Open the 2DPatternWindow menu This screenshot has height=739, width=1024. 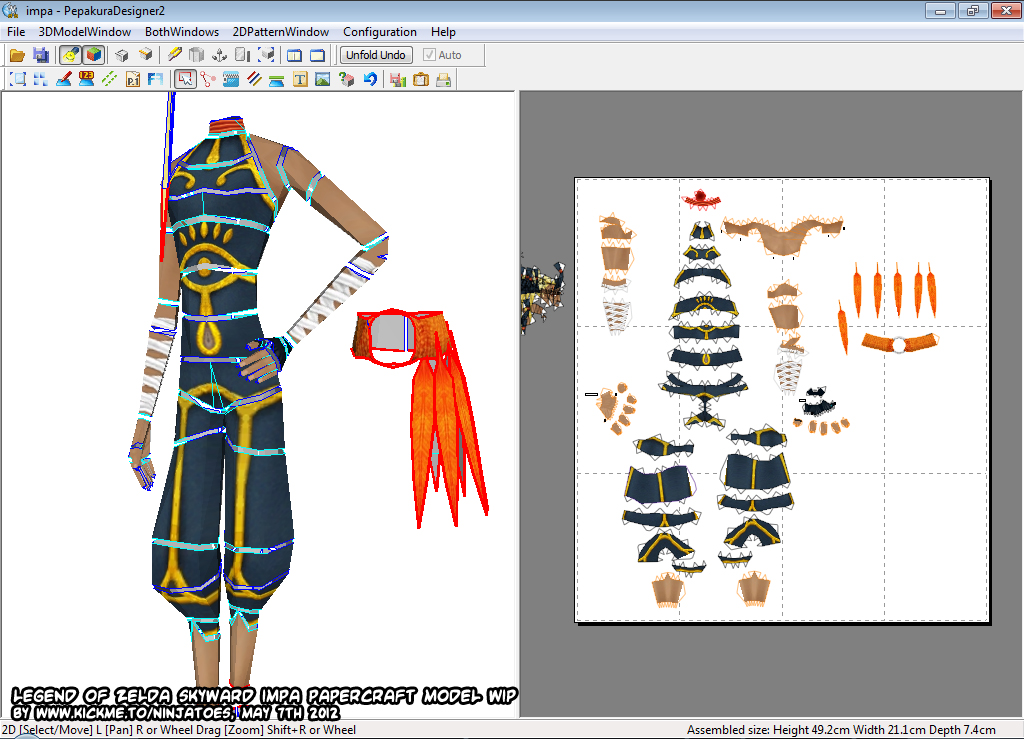point(281,32)
